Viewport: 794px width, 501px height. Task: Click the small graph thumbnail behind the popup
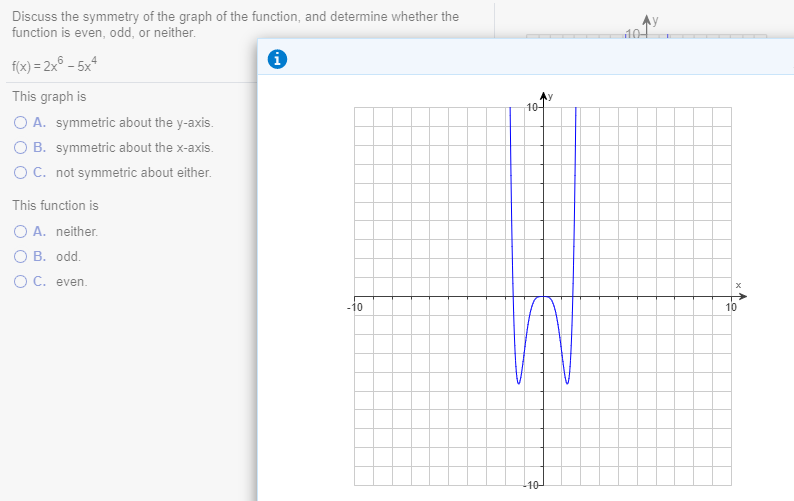click(646, 26)
